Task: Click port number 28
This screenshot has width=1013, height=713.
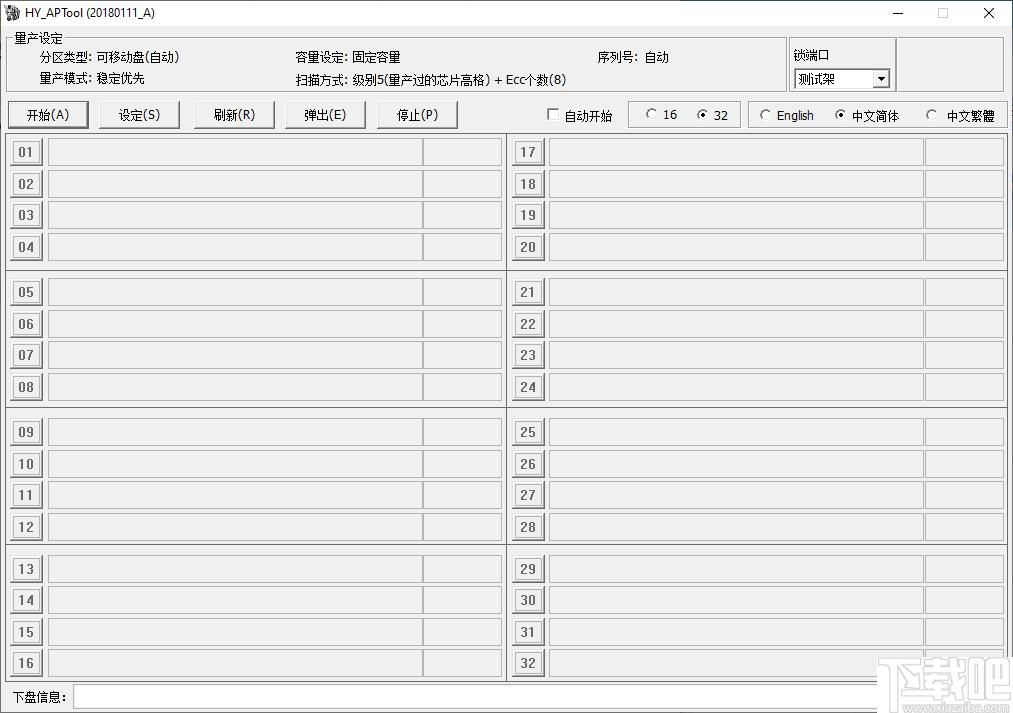Action: (528, 527)
